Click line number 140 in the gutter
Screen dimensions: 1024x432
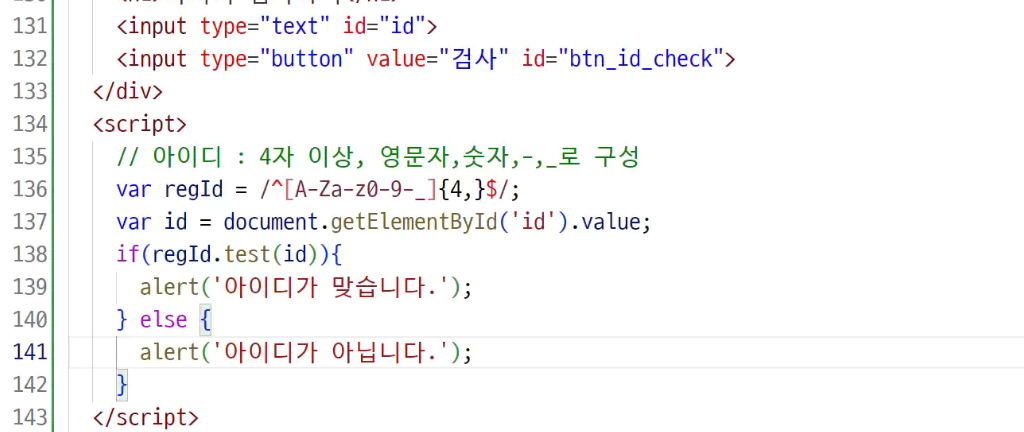(x=30, y=320)
